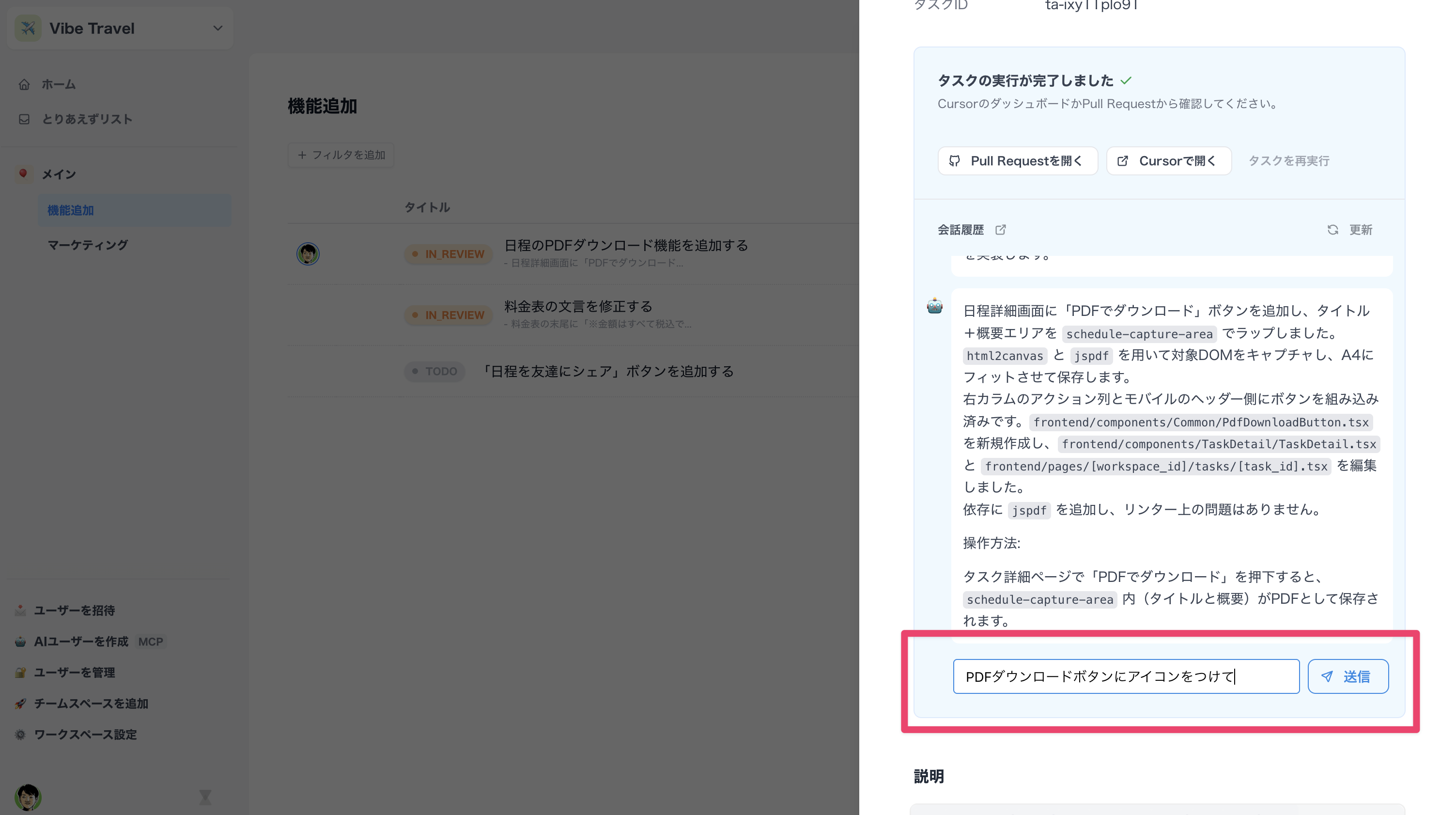
Task: Open the ホーム home item
Action: coord(58,84)
